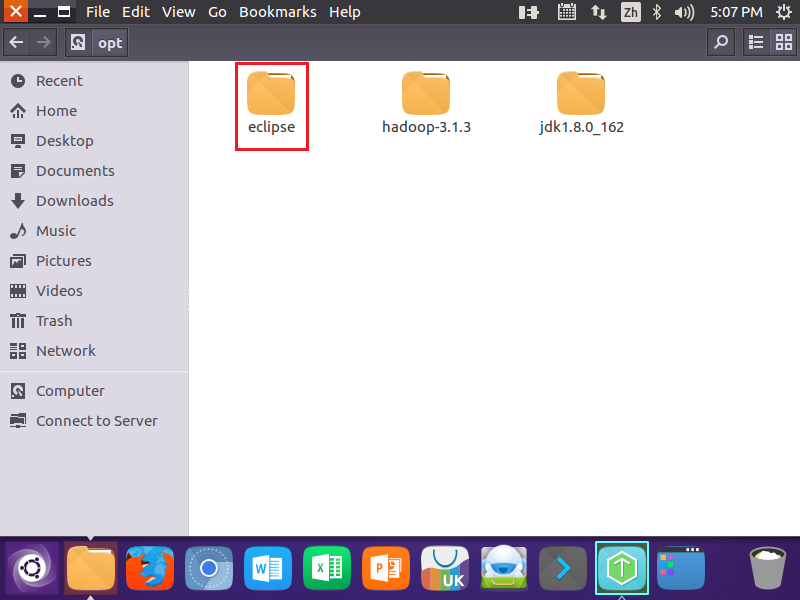800x600 pixels.
Task: Click the battery indicator in top panel
Action: pos(529,12)
